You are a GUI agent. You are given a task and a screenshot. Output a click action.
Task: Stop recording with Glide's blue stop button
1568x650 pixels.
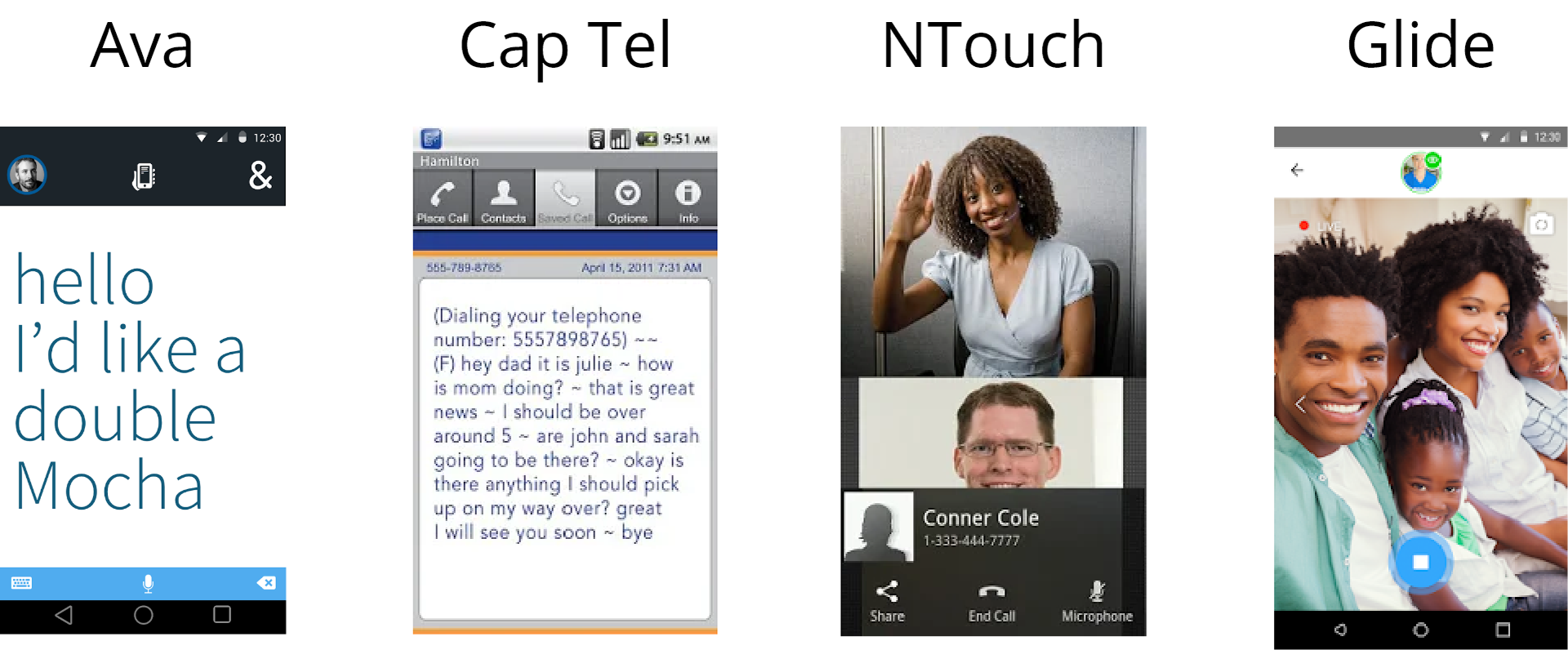(x=1420, y=562)
